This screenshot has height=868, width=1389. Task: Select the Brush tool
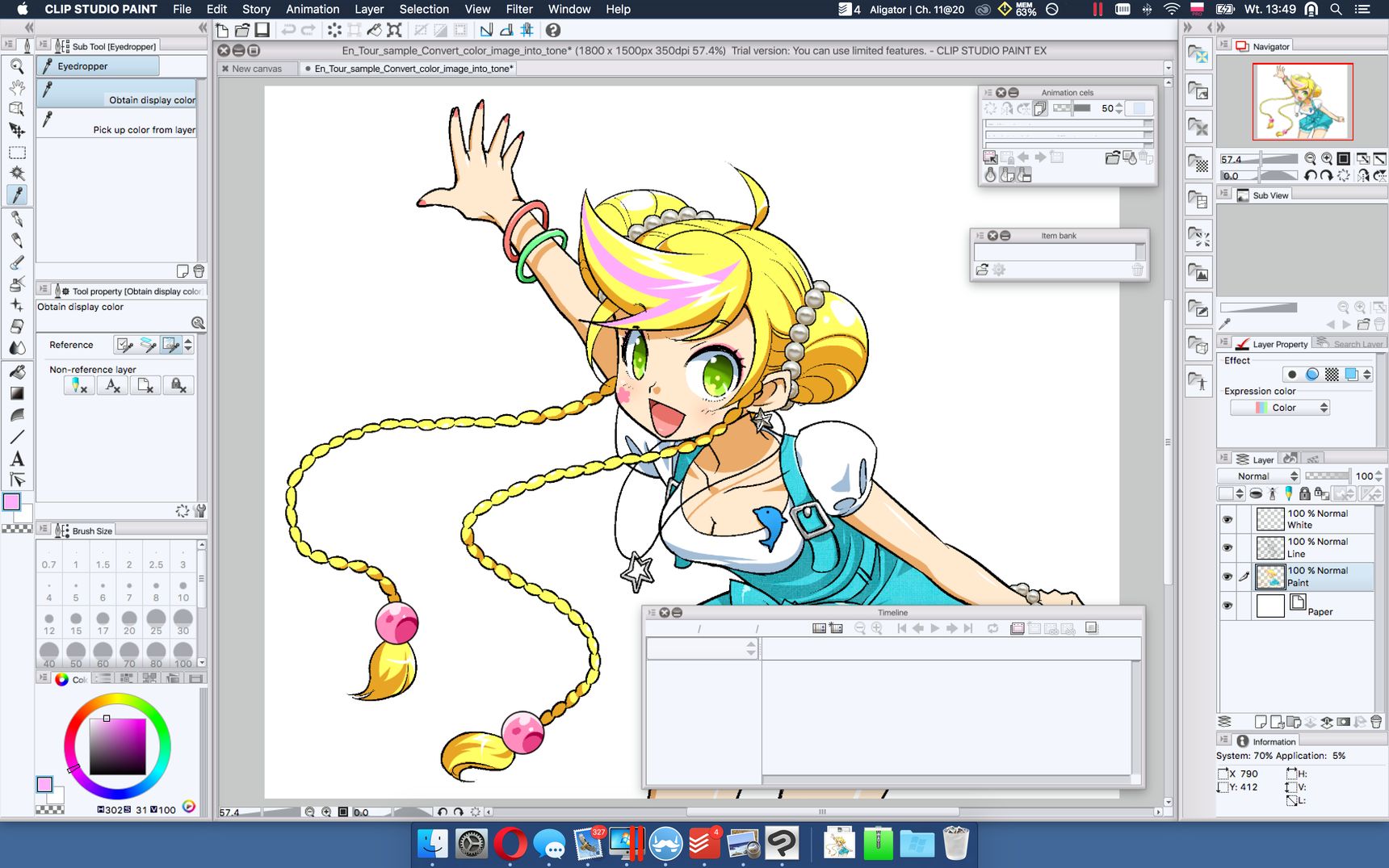(x=17, y=262)
